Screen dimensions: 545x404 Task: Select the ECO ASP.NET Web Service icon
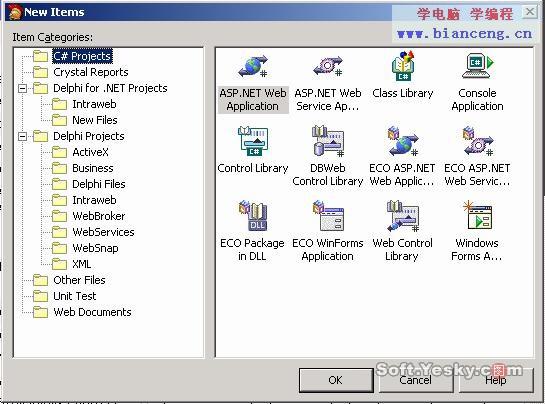(478, 142)
